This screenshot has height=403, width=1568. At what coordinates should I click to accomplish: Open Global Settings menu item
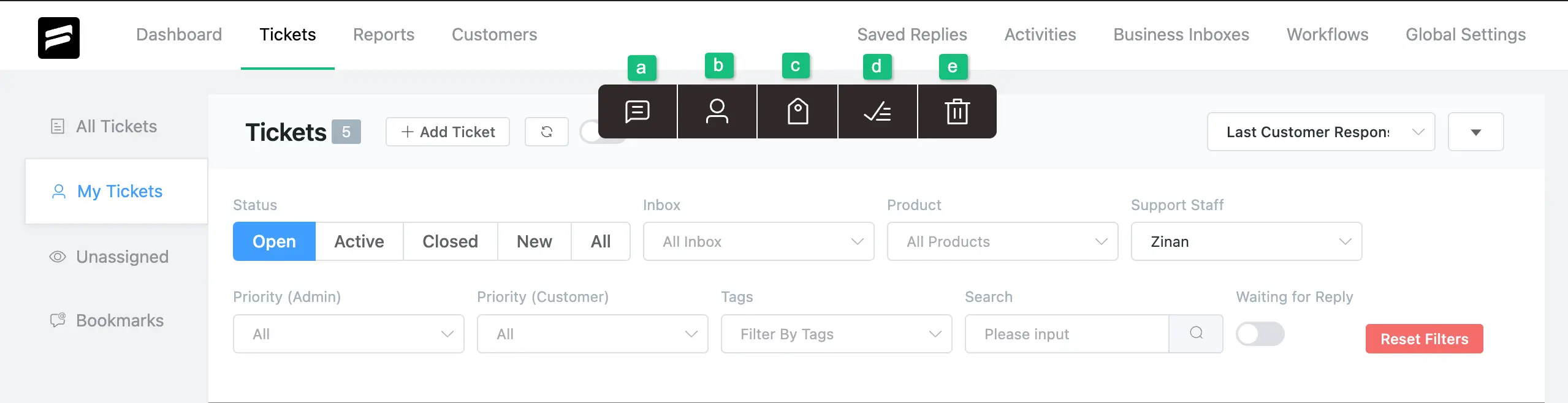[x=1466, y=34]
